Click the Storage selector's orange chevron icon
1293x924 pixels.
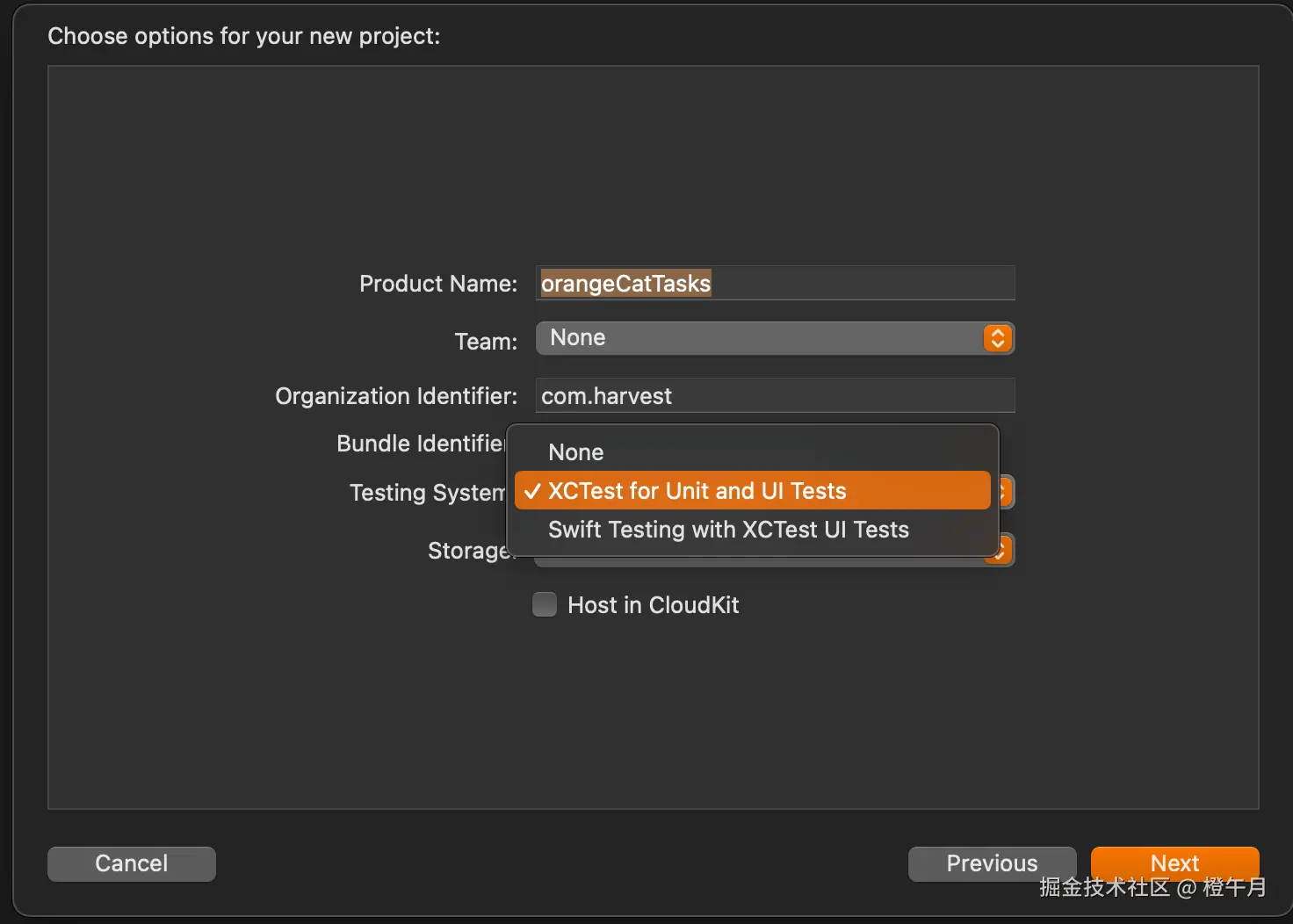(1003, 554)
